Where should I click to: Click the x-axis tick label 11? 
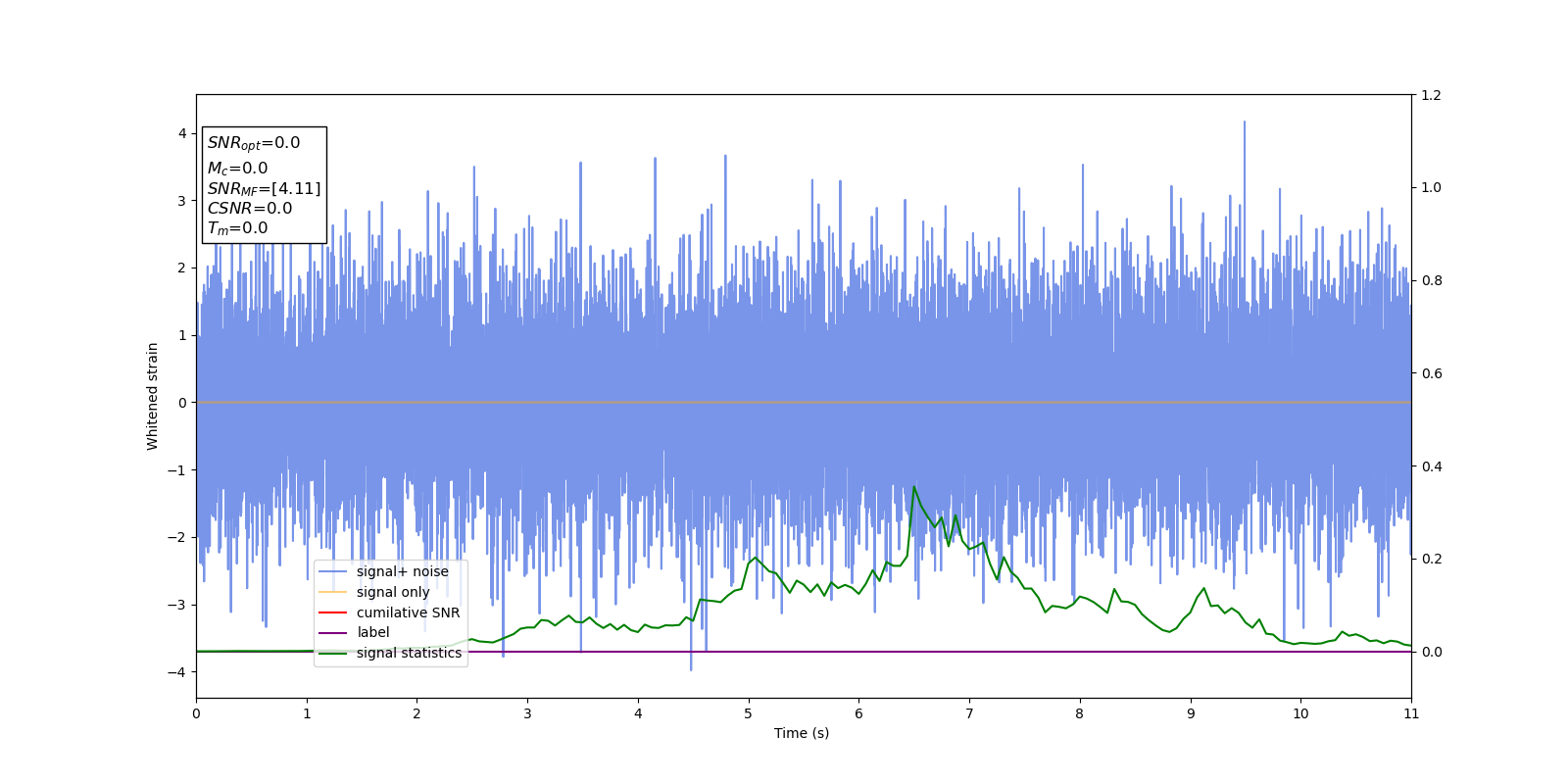(x=1411, y=713)
